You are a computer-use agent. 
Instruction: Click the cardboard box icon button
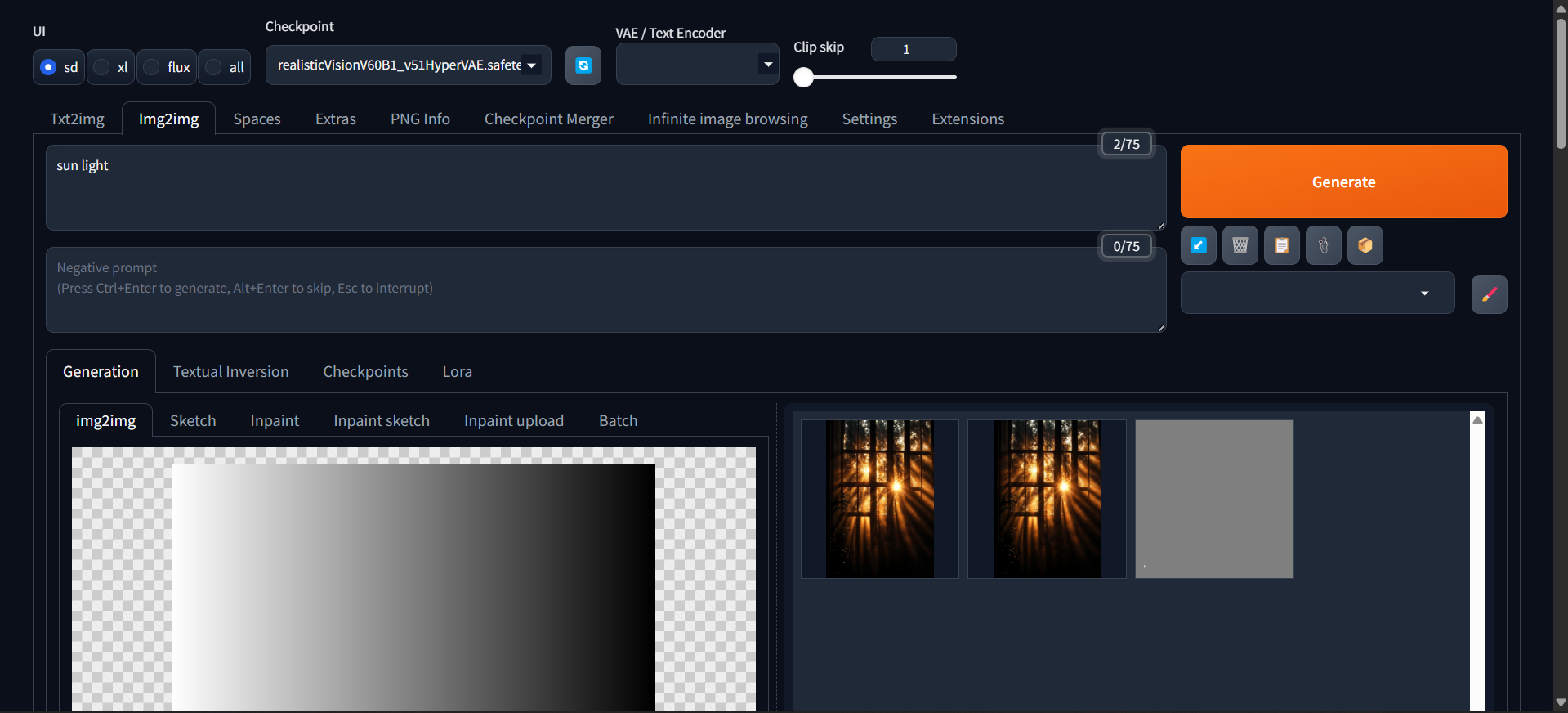click(x=1365, y=245)
